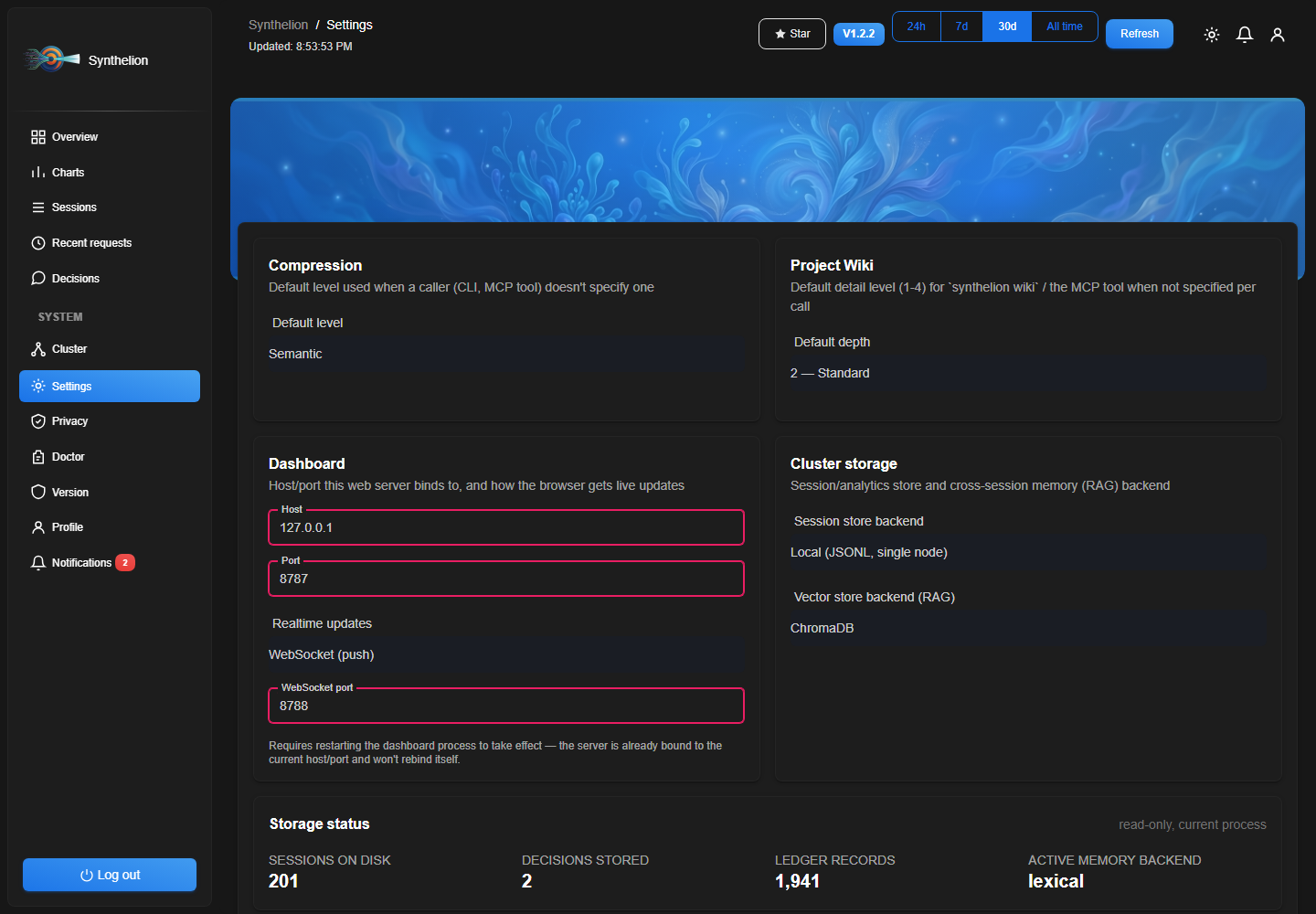1316x914 pixels.
Task: Open the Session store backend dropdown
Action: pos(1028,552)
